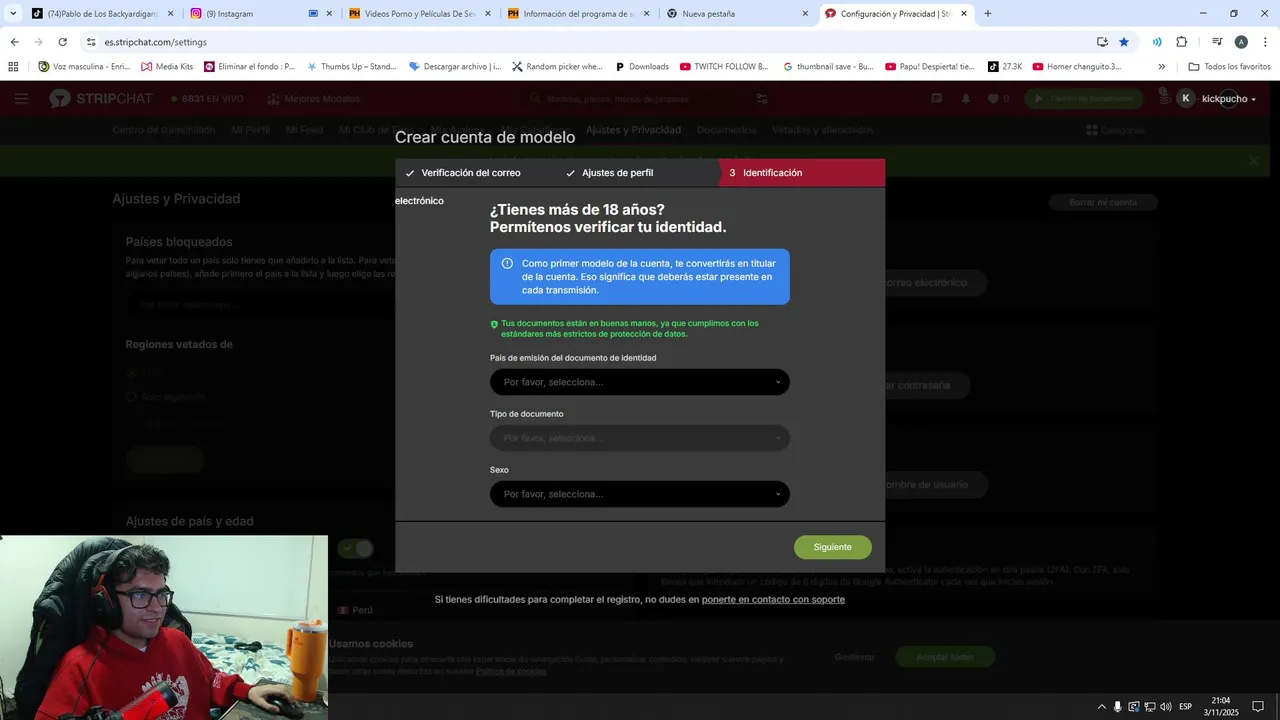Viewport: 1280px width, 720px height.
Task: Open Stripchat messages icon
Action: pos(937,99)
